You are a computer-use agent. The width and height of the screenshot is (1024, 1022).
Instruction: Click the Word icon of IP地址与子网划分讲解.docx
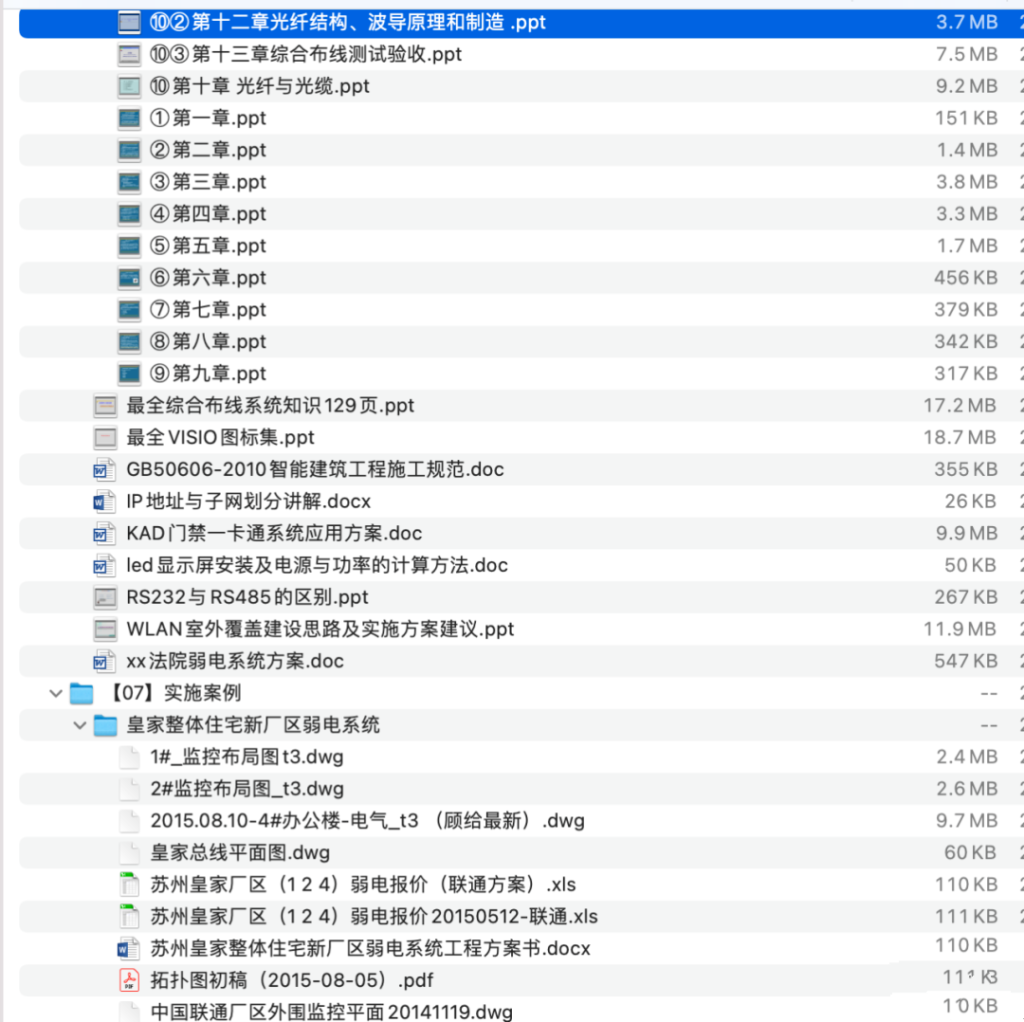coord(105,501)
